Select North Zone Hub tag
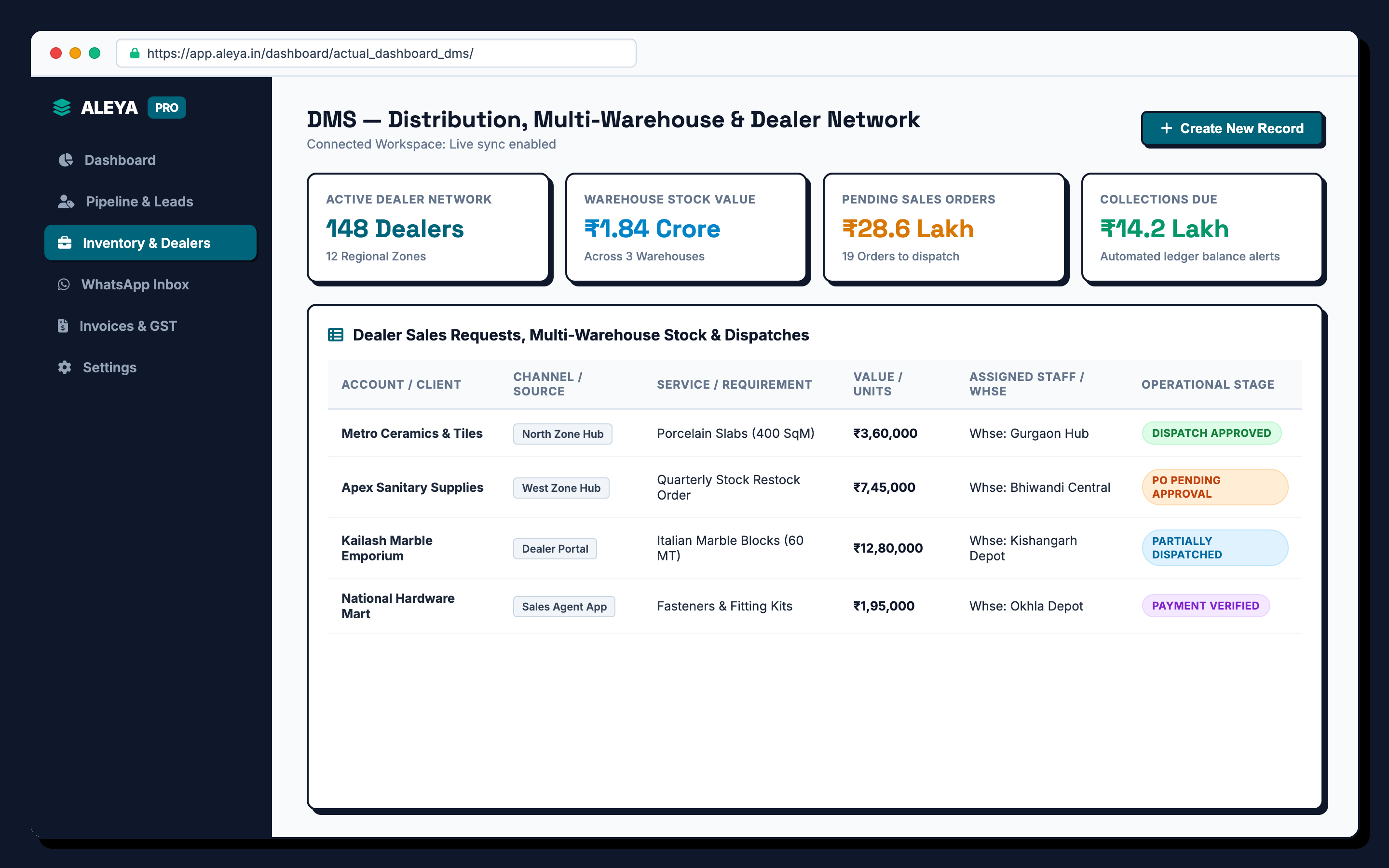 pos(562,434)
